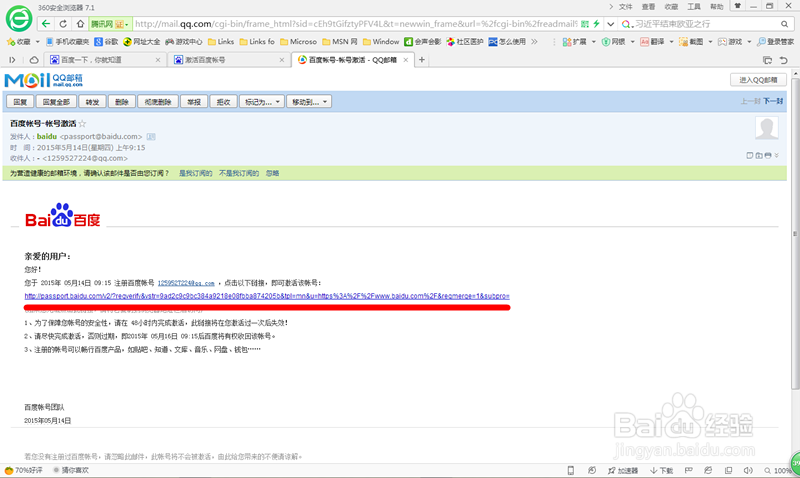The image size is (800, 478).
Task: Click inside the address bar URL field
Action: pyautogui.click(x=356, y=24)
